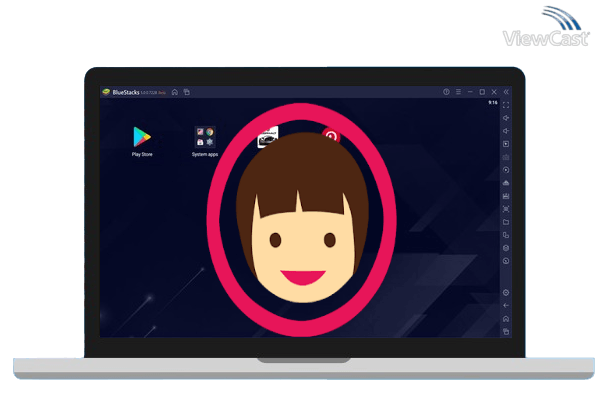Open the Play Store app

point(142,136)
